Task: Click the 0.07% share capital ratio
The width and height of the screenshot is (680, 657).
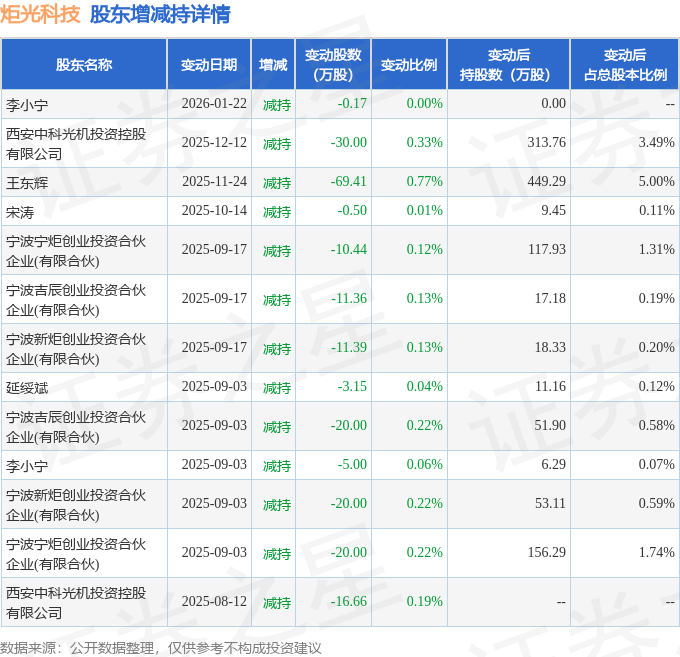Action: coord(657,464)
